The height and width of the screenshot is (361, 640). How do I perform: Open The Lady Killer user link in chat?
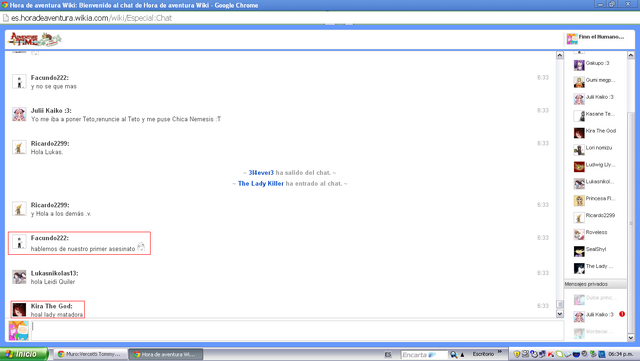tap(261, 184)
